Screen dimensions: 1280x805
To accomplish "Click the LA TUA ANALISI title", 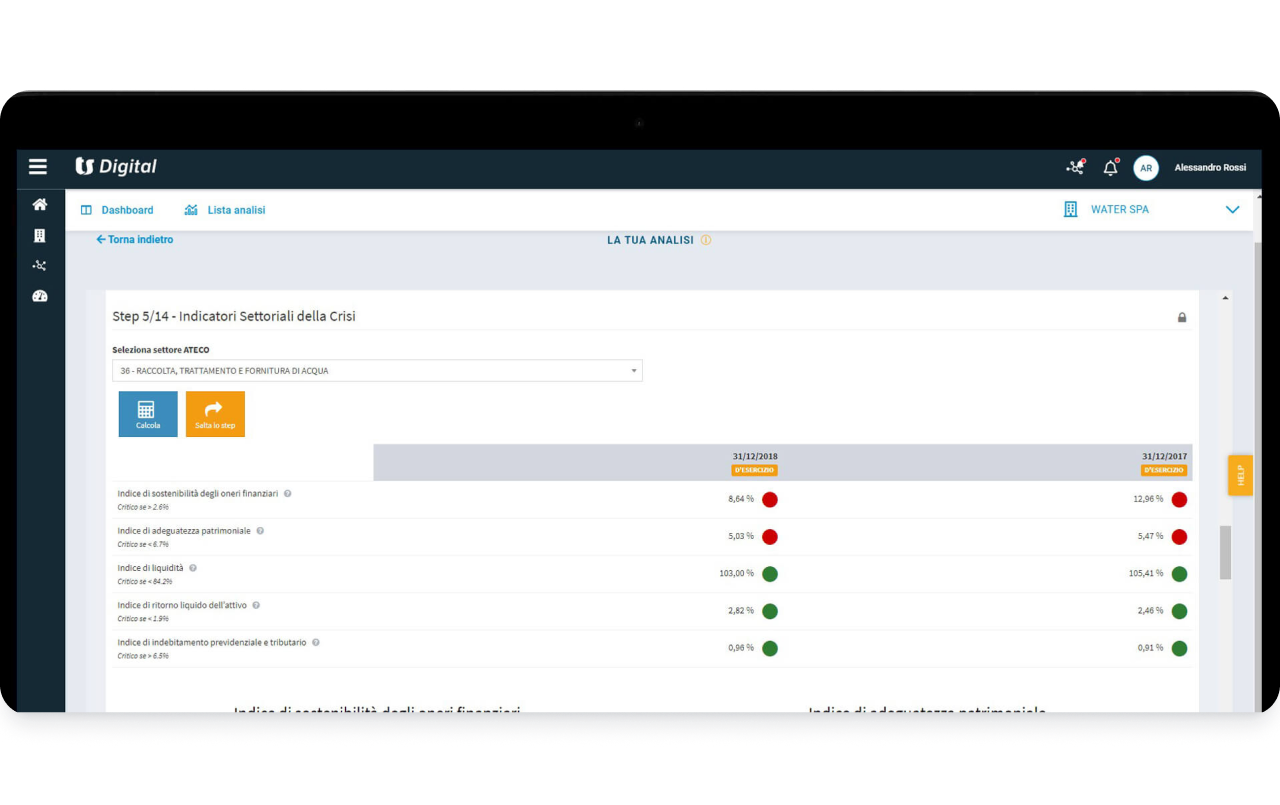I will coord(650,240).
